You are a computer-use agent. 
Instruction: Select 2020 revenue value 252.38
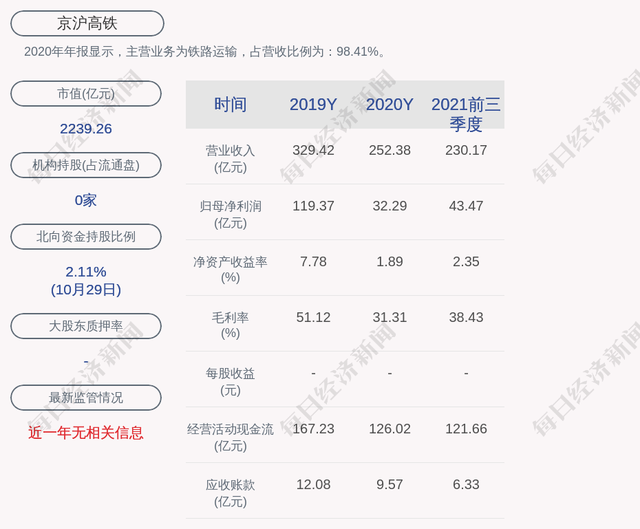coord(389,151)
